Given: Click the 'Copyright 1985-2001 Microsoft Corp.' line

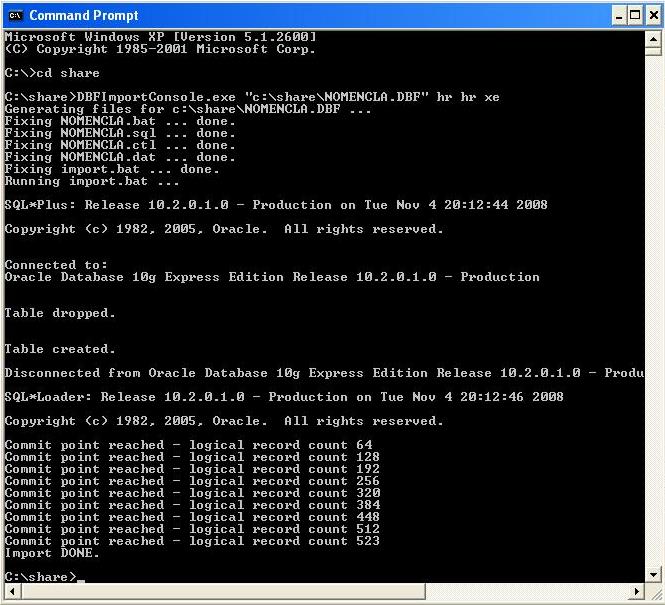Looking at the screenshot, I should coord(161,49).
